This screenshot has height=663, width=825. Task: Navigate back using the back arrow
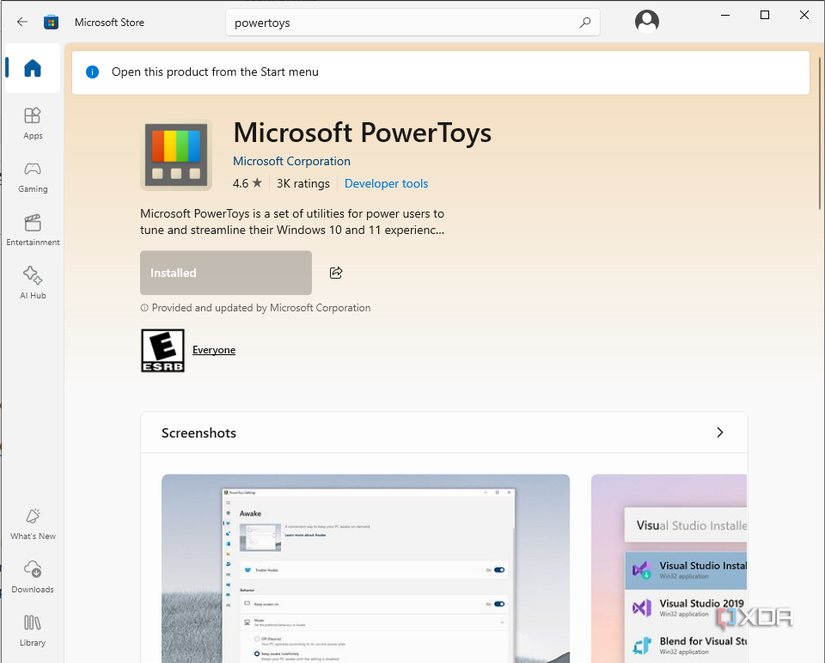pos(21,20)
